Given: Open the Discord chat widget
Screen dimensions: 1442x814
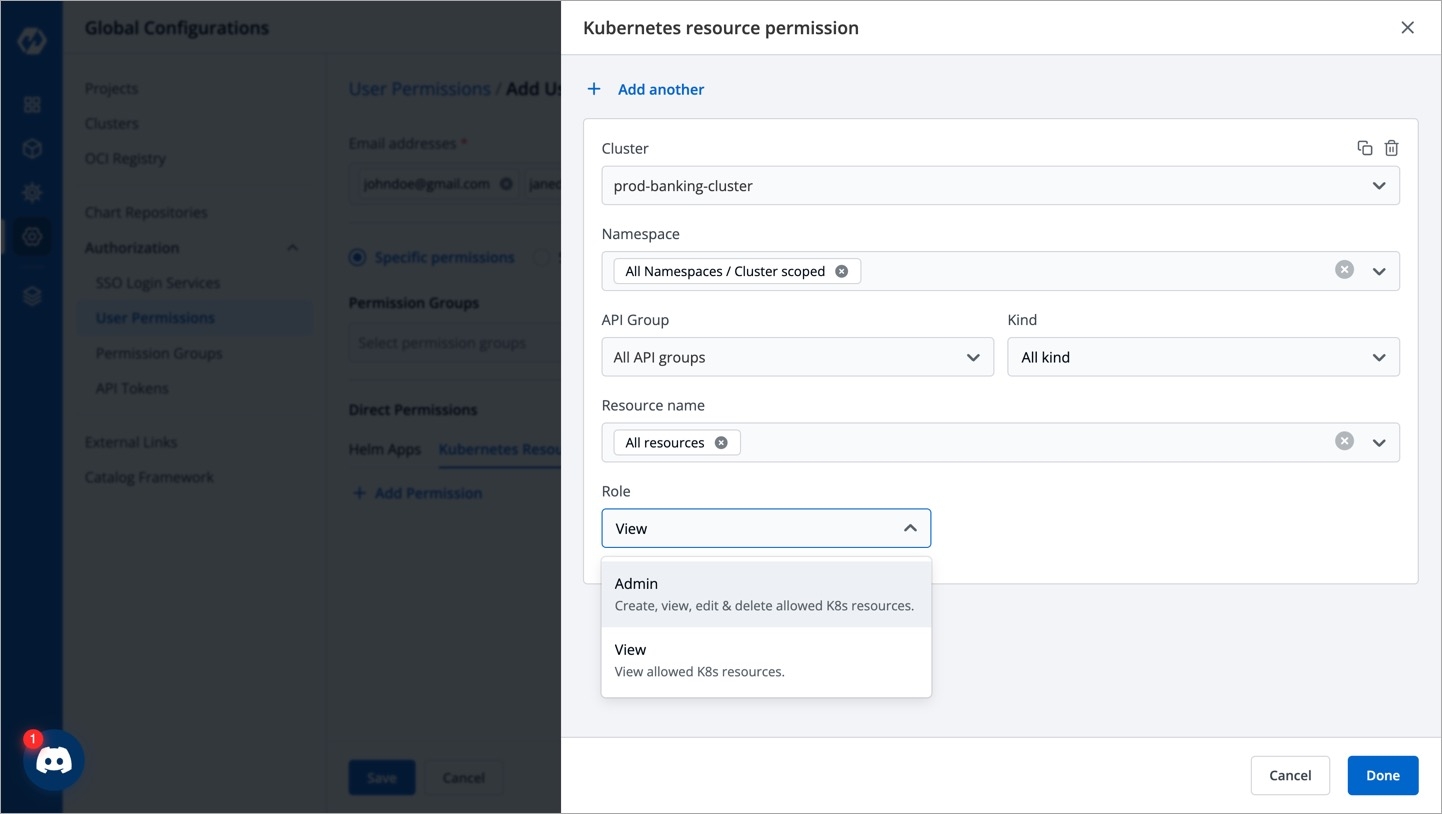Looking at the screenshot, I should coord(53,761).
